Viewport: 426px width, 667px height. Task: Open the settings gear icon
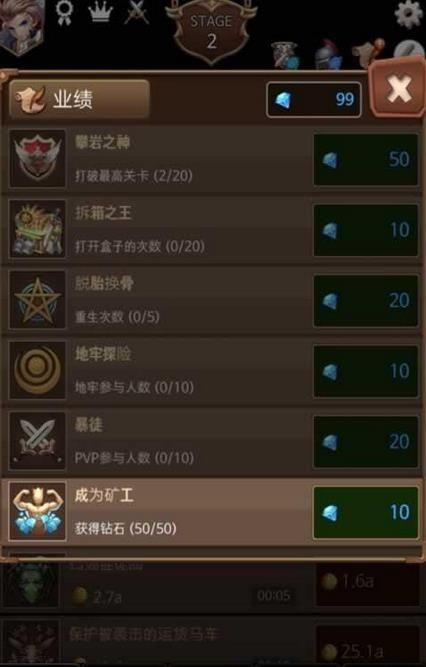pyautogui.click(x=408, y=14)
